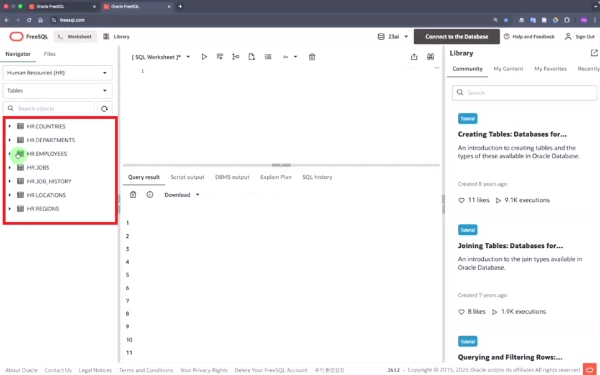
Task: Switch to the Navigator tab
Action: coord(18,54)
